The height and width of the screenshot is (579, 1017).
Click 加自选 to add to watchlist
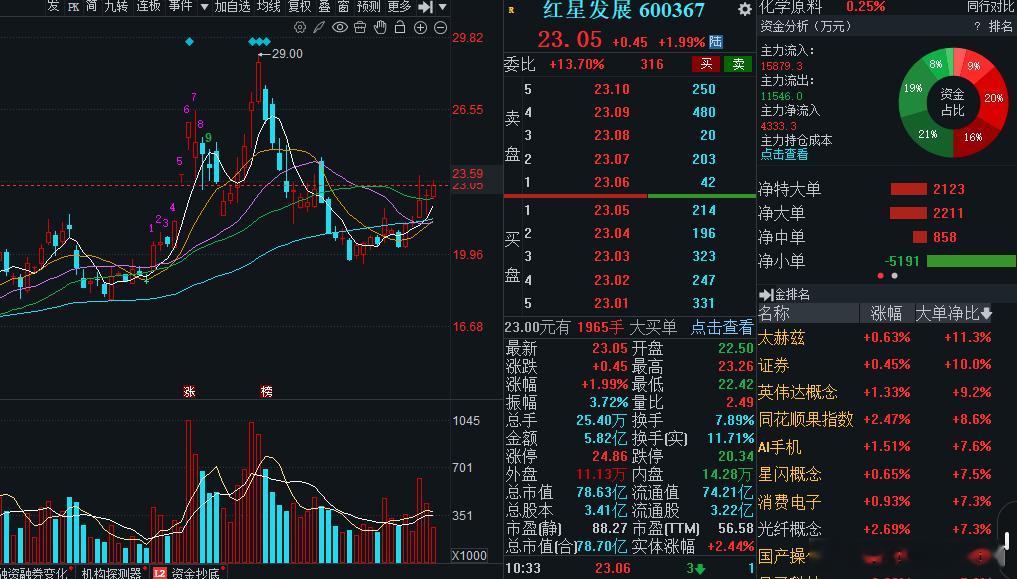point(232,6)
